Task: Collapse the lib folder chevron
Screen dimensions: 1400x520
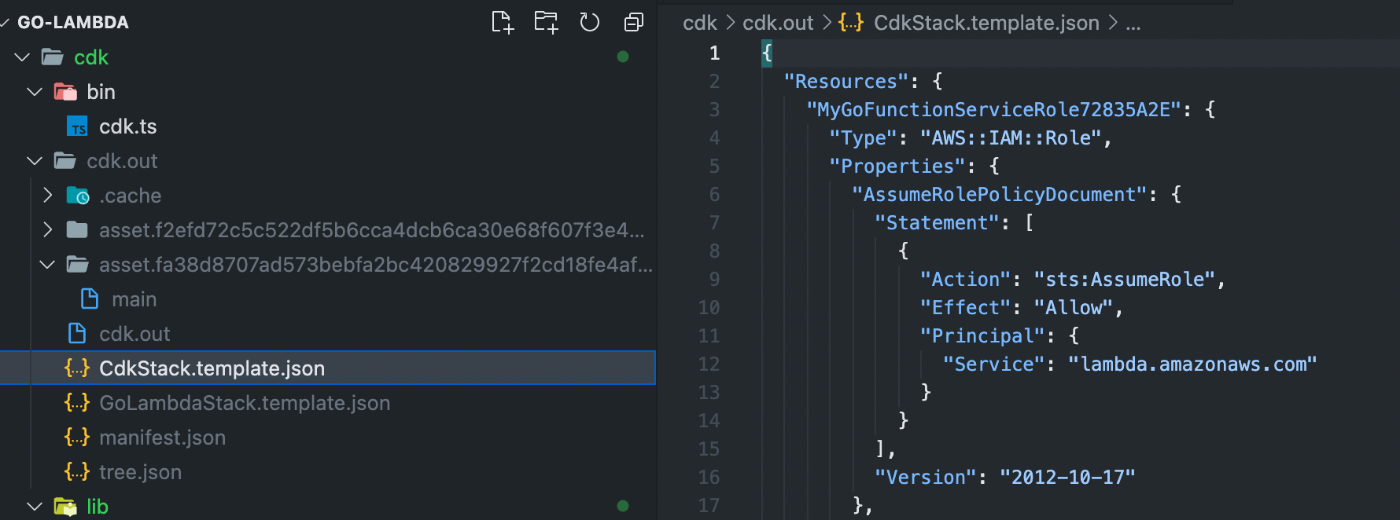Action: tap(35, 506)
